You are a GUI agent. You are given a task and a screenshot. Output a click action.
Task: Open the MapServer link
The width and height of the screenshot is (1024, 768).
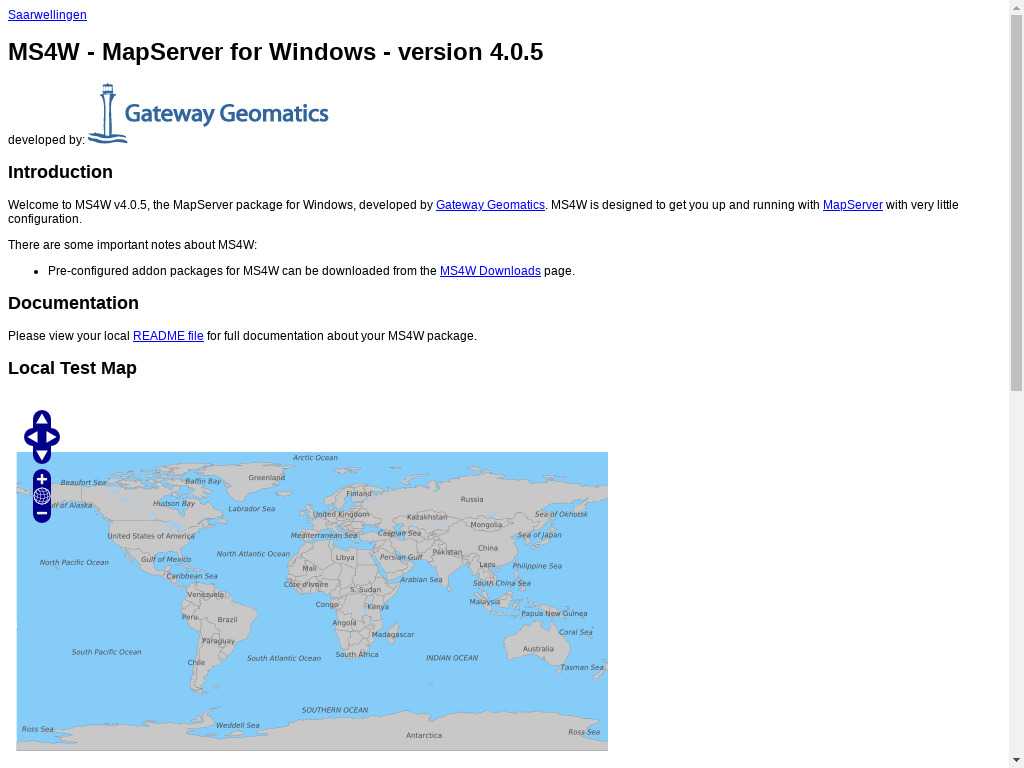coord(852,205)
